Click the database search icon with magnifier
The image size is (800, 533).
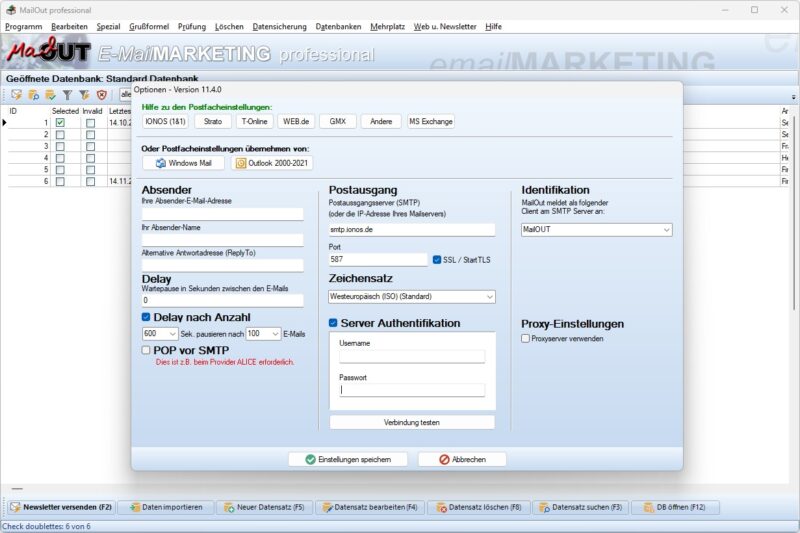click(34, 95)
